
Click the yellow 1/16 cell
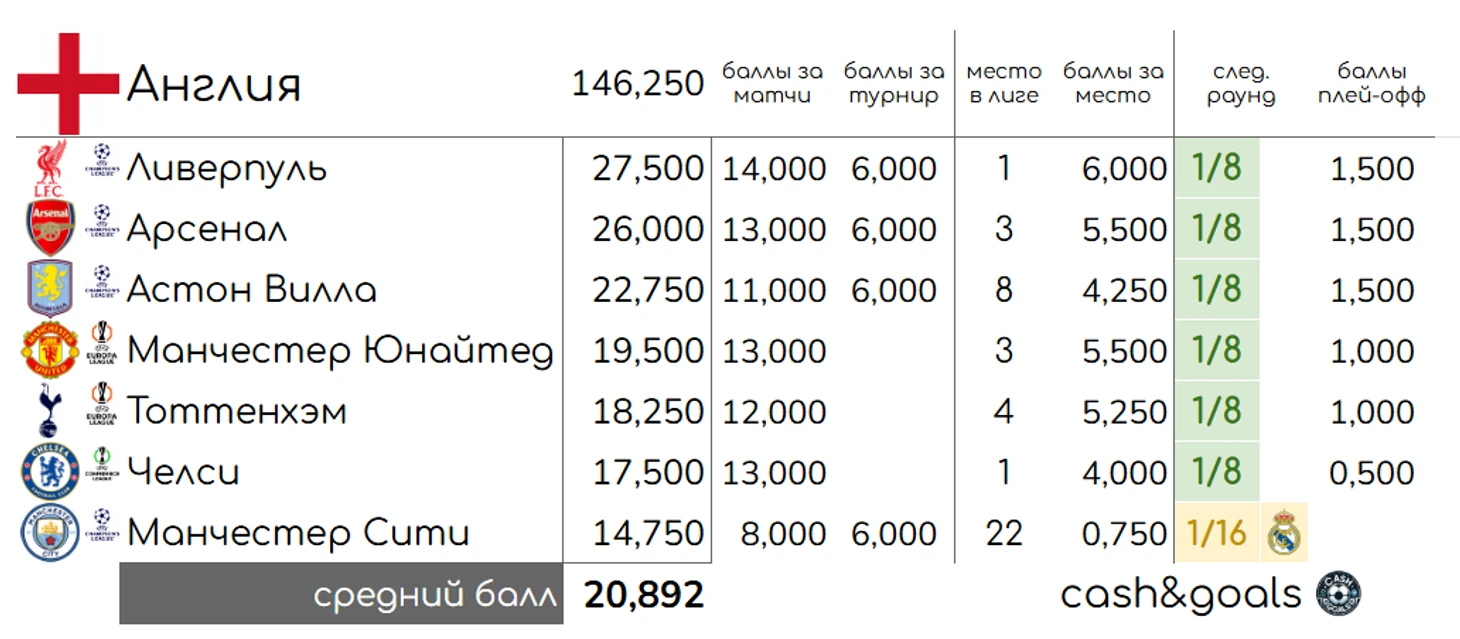[1217, 533]
